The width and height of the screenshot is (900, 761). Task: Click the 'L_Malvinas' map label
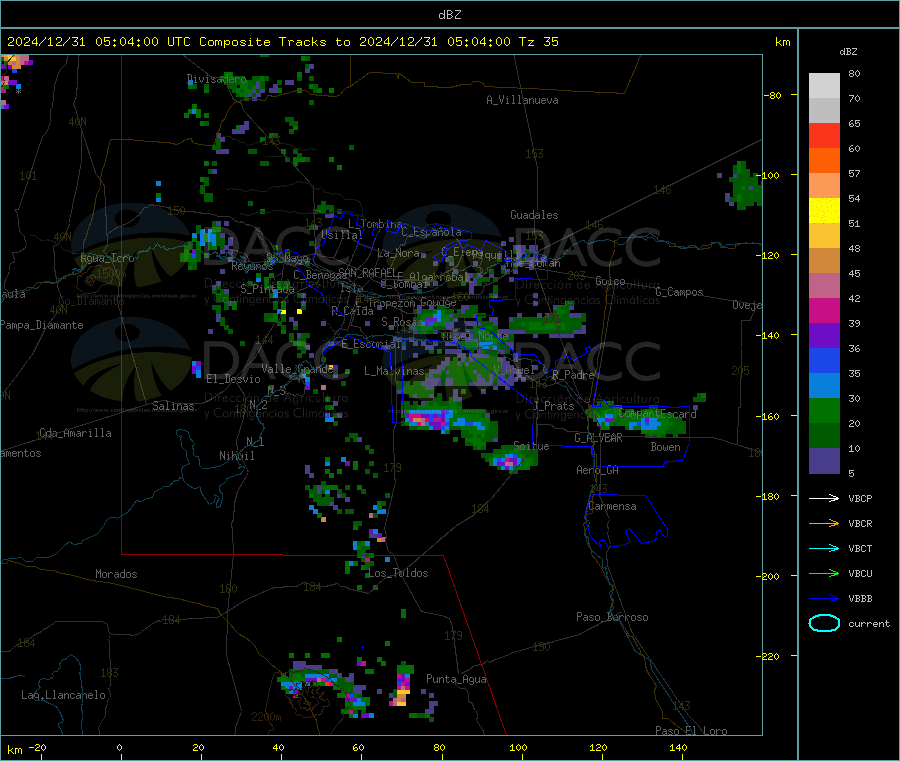pyautogui.click(x=394, y=371)
